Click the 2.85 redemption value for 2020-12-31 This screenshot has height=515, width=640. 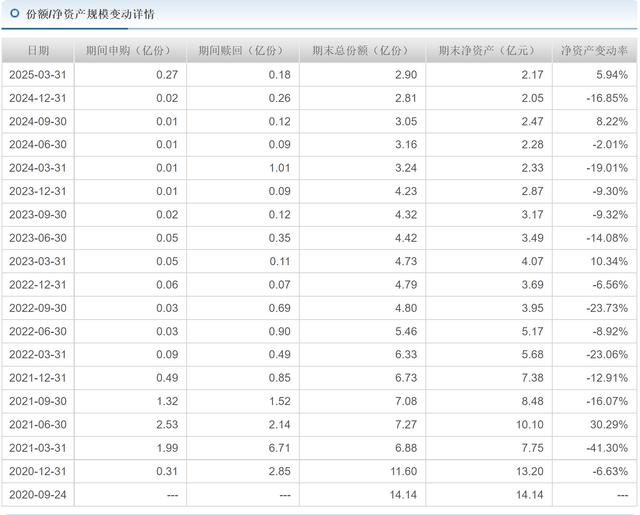[x=280, y=471]
